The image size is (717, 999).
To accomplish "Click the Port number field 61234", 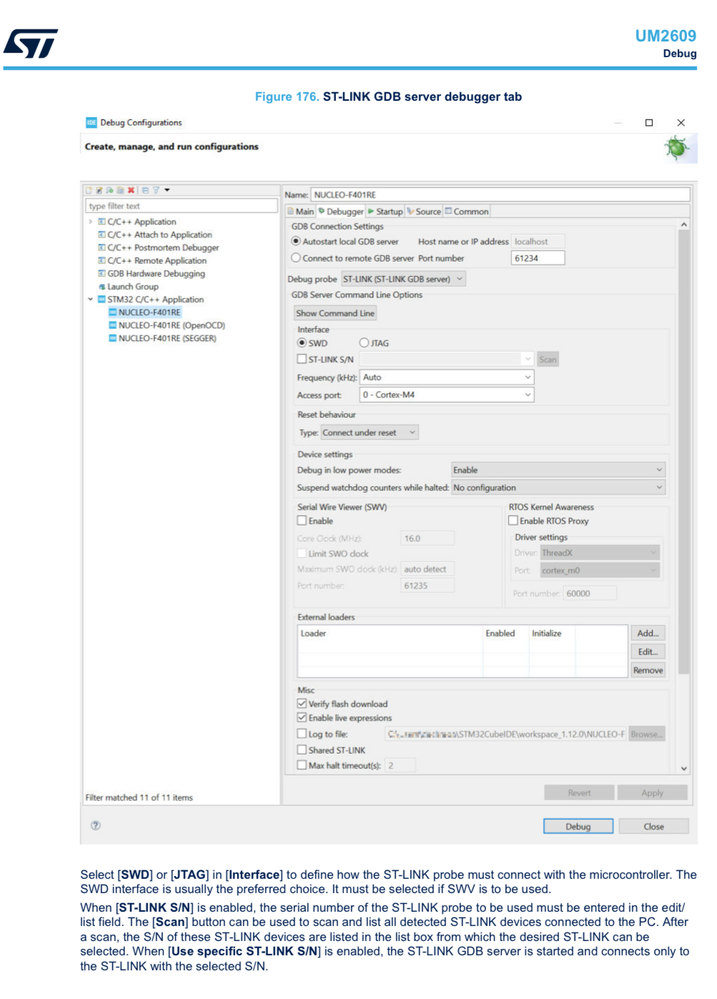I will (x=538, y=258).
